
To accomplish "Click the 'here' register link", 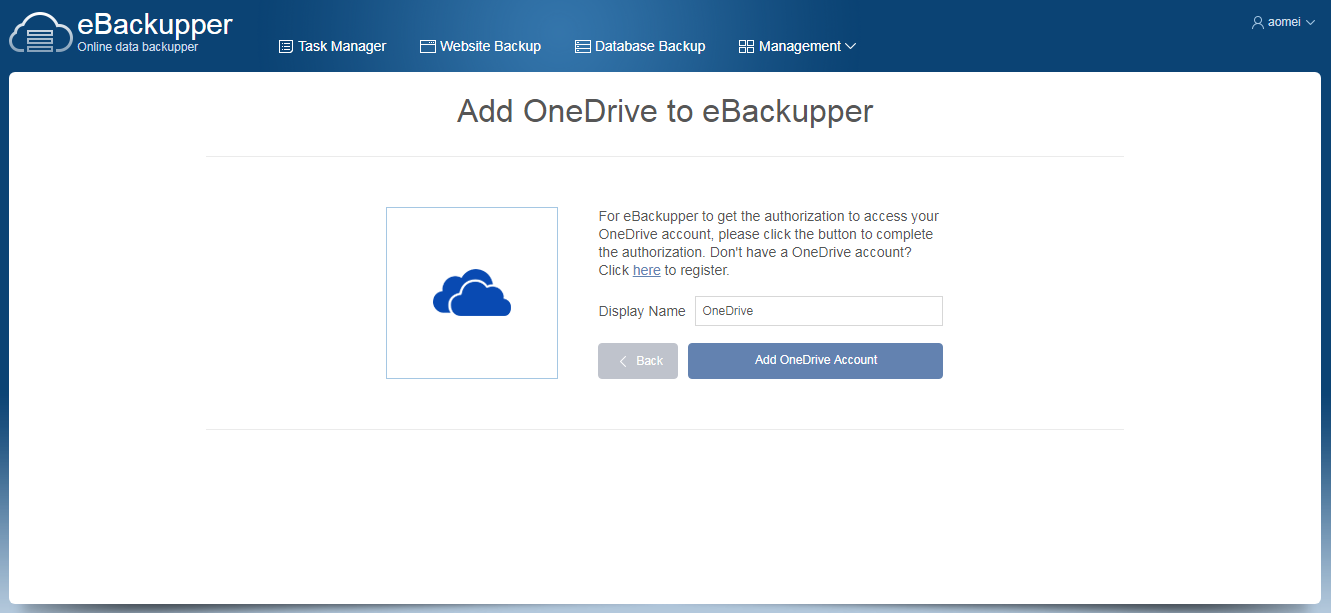I will click(646, 270).
